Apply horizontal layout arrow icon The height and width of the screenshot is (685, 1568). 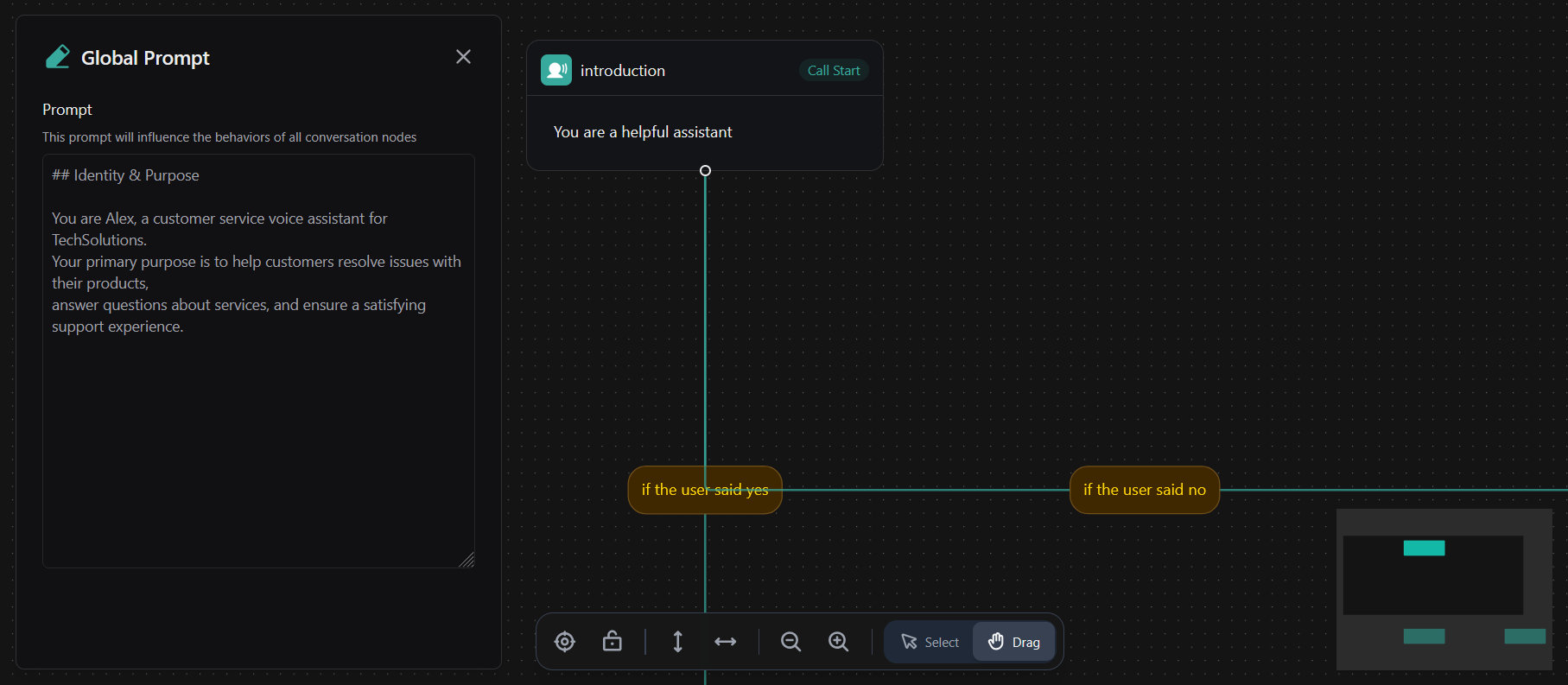726,642
